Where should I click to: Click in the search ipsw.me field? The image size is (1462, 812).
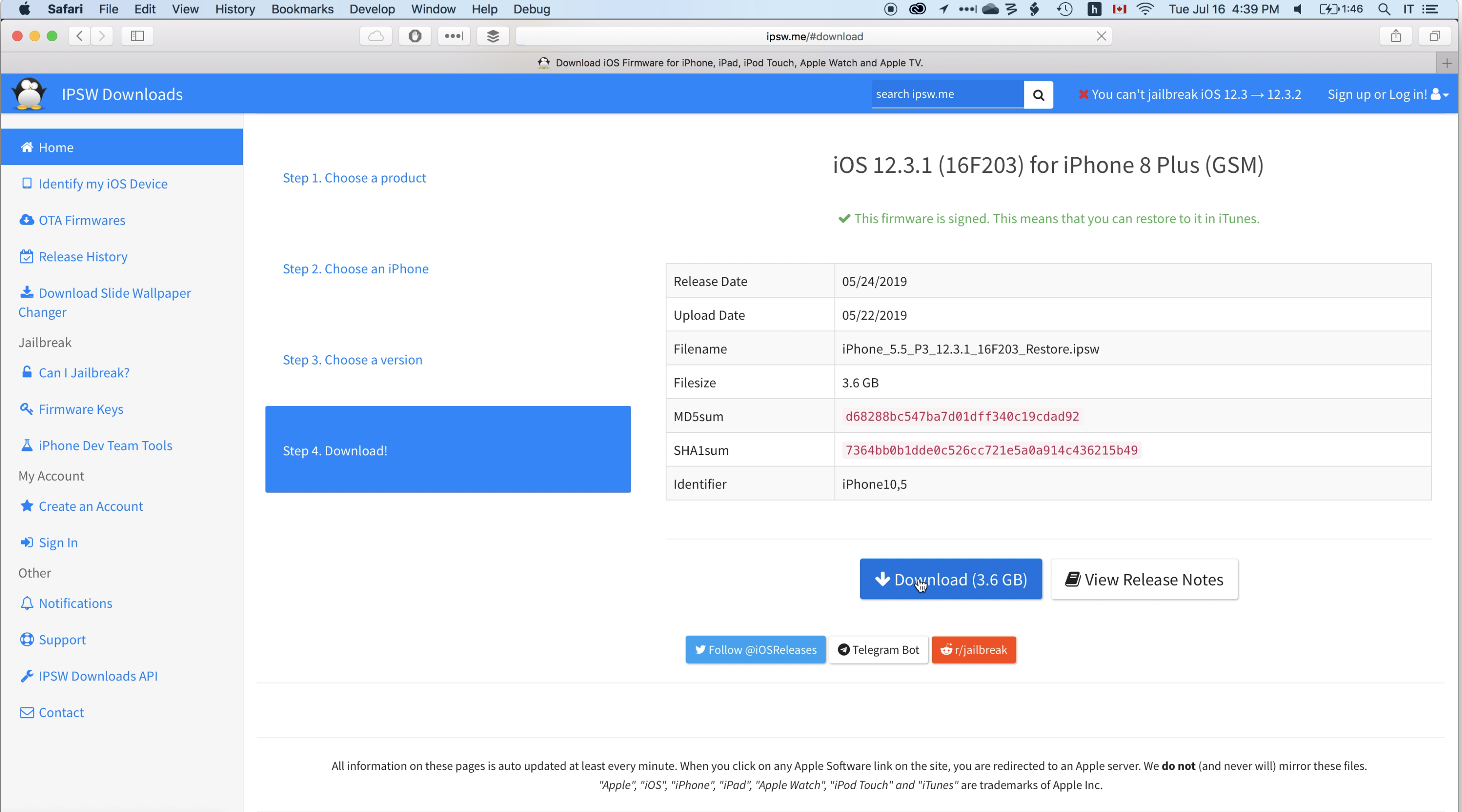947,94
